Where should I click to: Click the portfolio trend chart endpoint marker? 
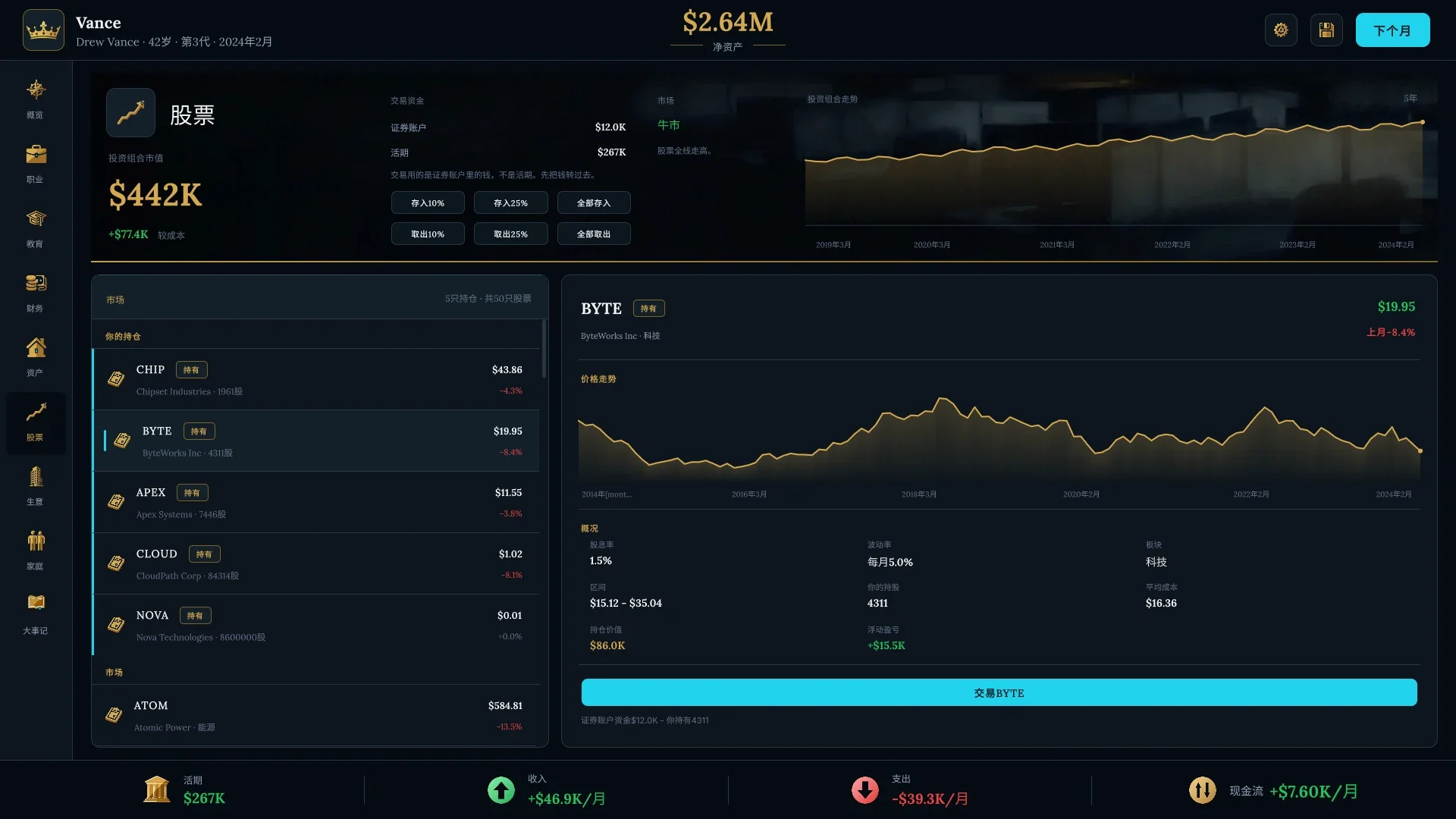click(1423, 122)
